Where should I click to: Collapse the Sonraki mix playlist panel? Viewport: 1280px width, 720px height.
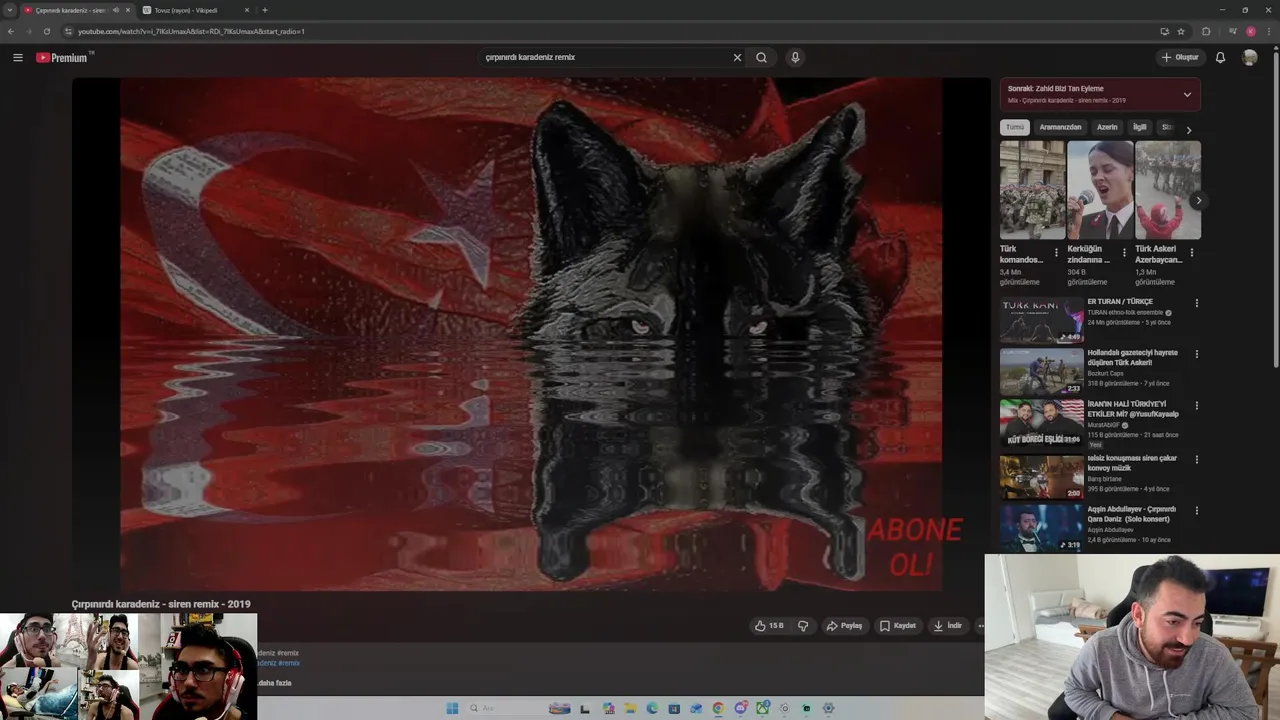(x=1187, y=94)
